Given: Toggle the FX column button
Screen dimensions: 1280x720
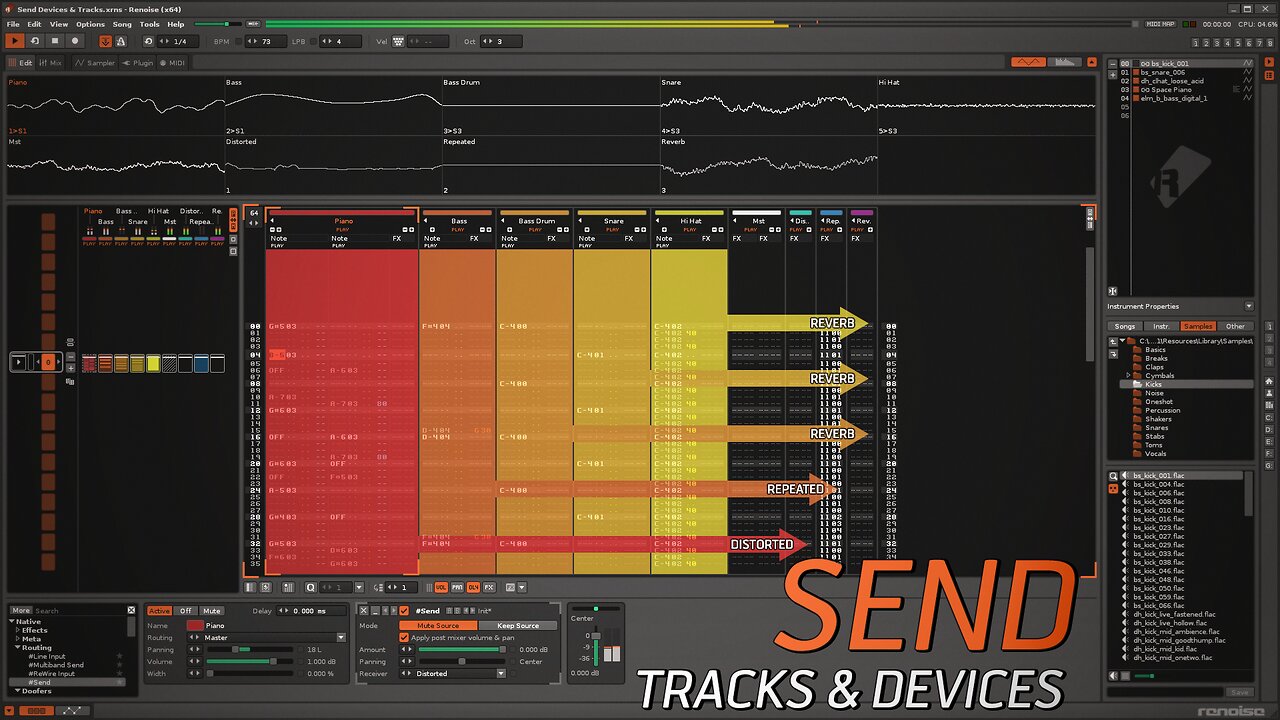Looking at the screenshot, I should (x=489, y=587).
